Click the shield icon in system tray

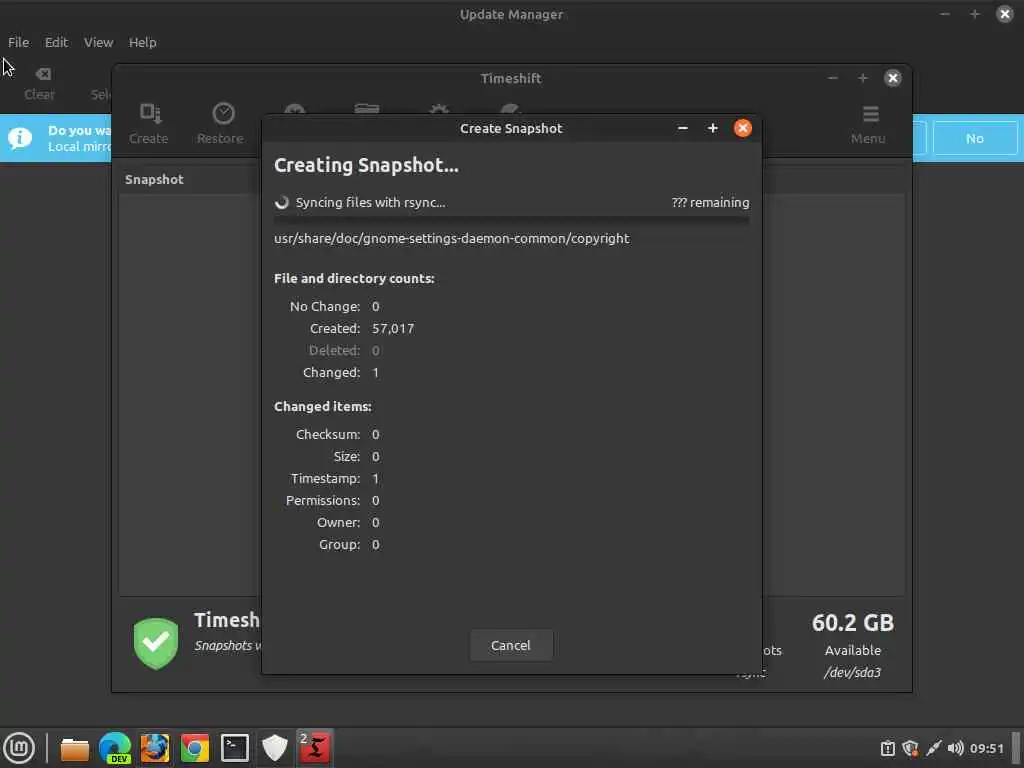click(x=910, y=748)
